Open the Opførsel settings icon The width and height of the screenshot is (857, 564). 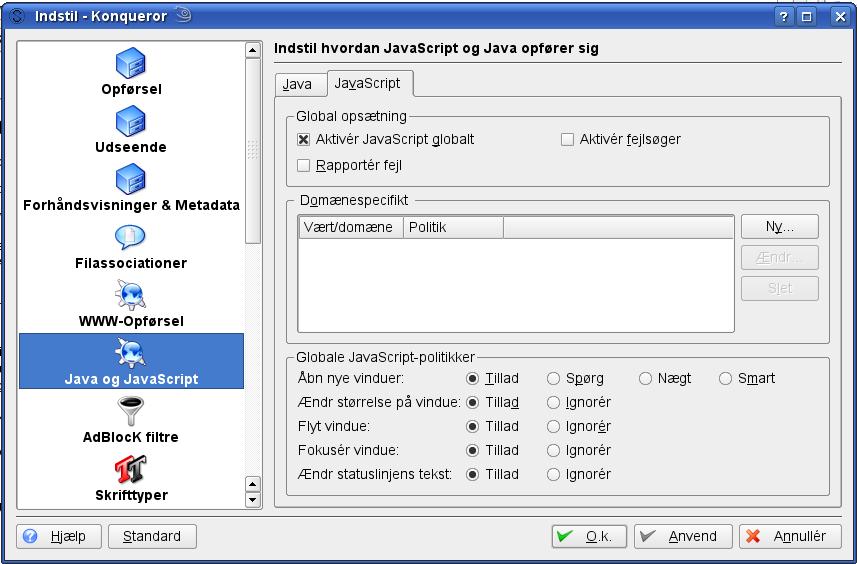(x=131, y=63)
